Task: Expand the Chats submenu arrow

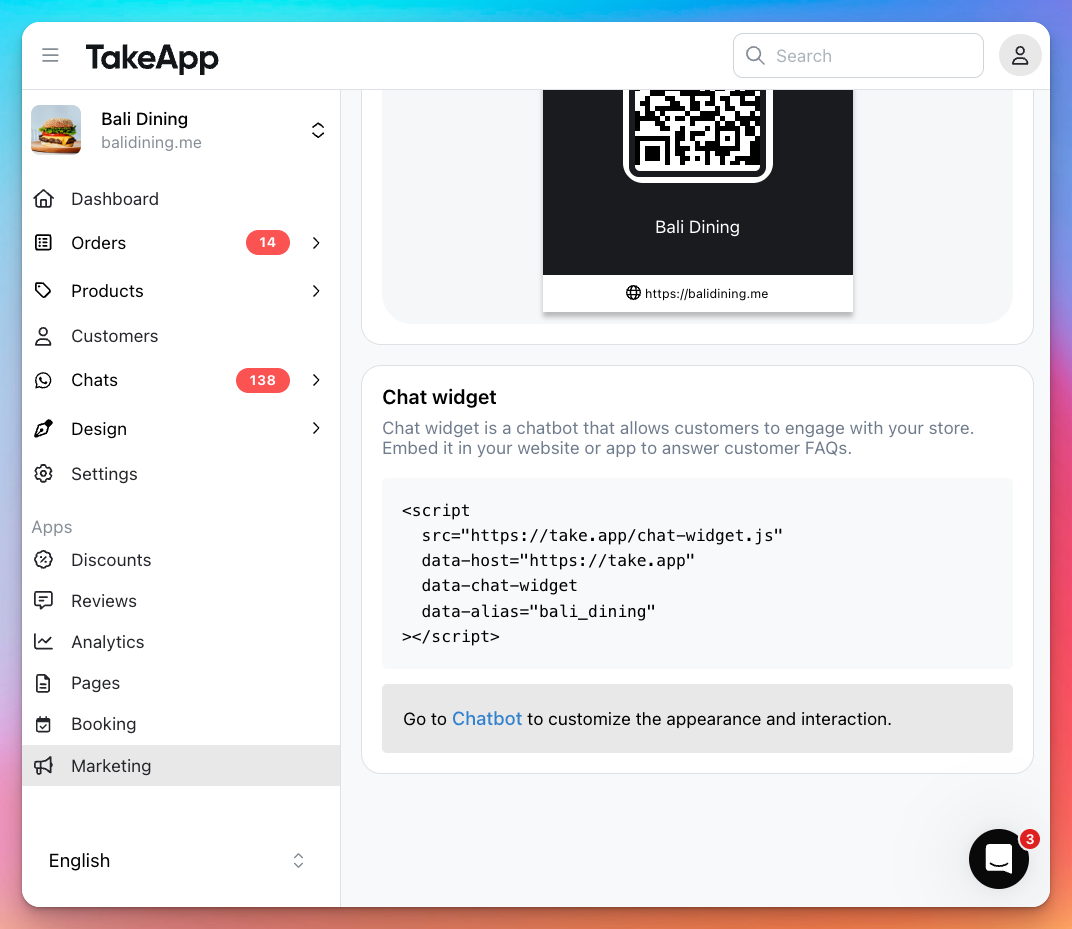Action: click(316, 380)
